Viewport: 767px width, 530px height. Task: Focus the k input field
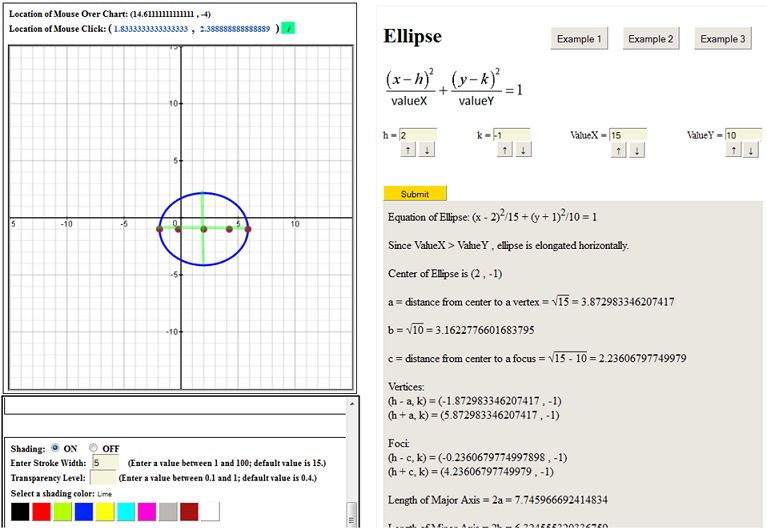(512, 135)
